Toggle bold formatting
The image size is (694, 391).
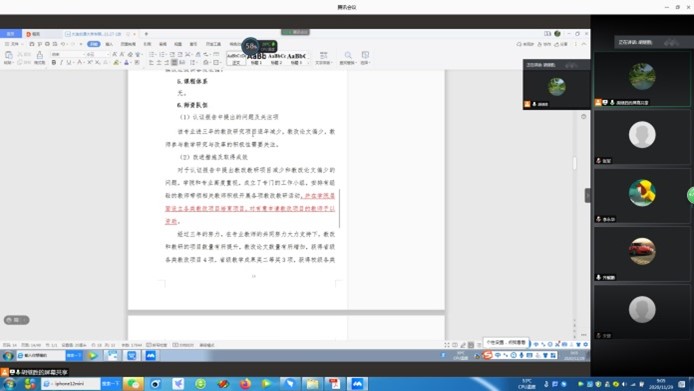[x=54, y=63]
